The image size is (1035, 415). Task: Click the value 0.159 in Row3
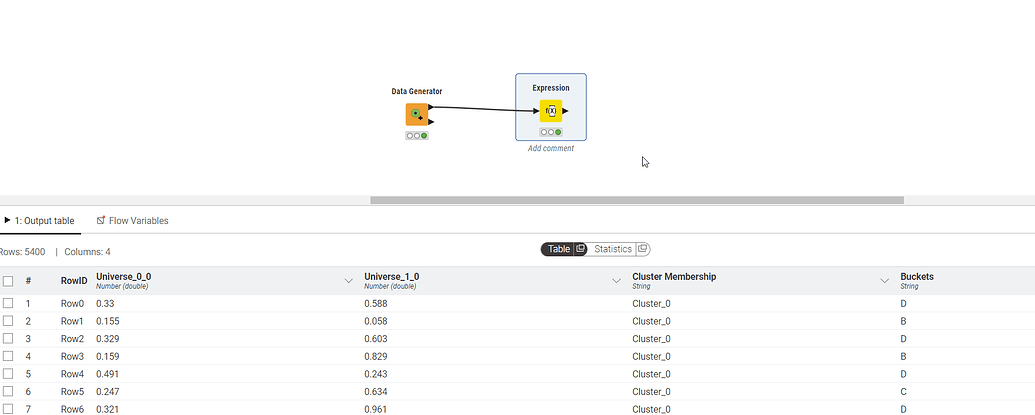click(x=108, y=356)
